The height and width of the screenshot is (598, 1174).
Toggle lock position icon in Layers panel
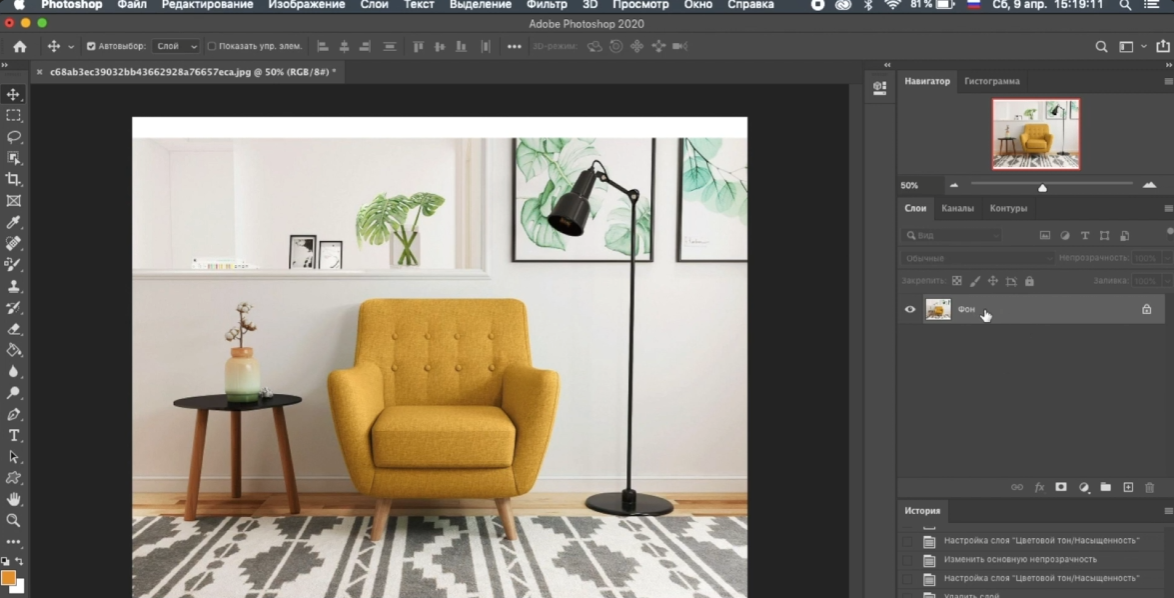(993, 281)
